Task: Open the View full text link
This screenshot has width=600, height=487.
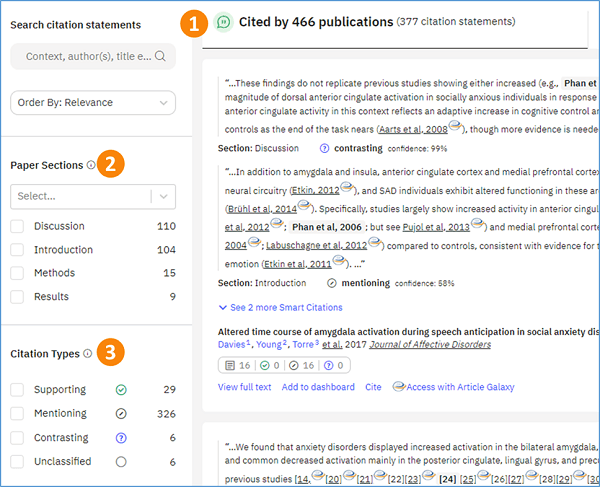Action: pos(245,387)
